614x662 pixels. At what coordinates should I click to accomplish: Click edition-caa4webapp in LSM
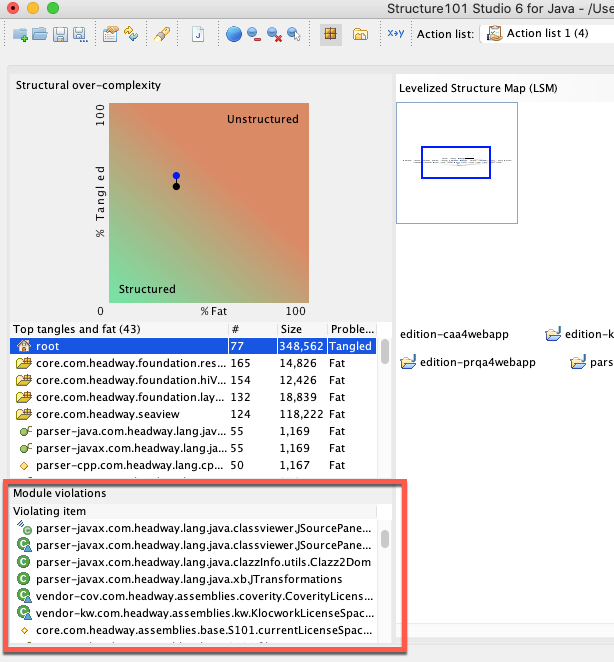(454, 334)
